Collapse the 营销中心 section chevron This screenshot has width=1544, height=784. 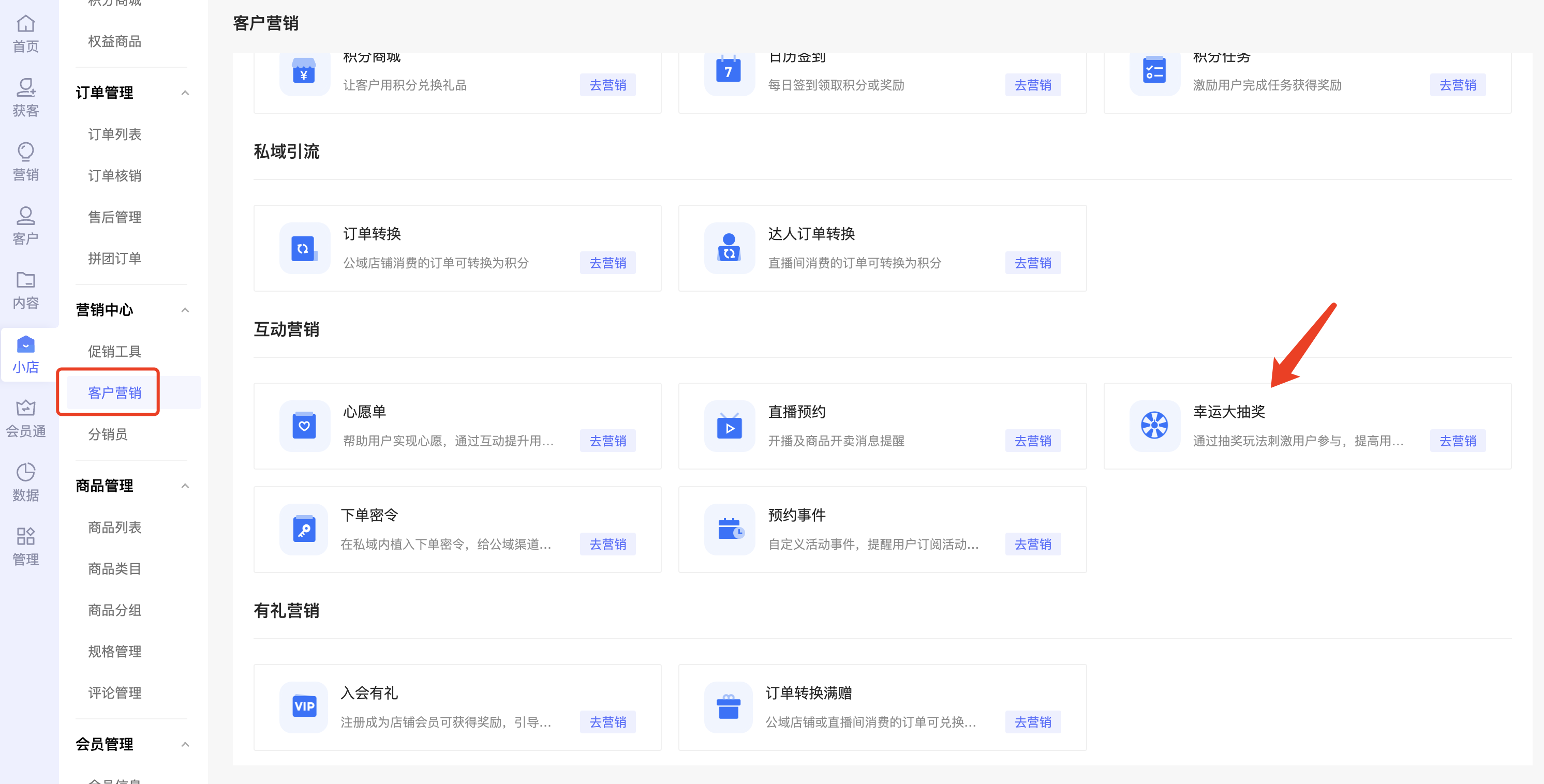tap(185, 310)
